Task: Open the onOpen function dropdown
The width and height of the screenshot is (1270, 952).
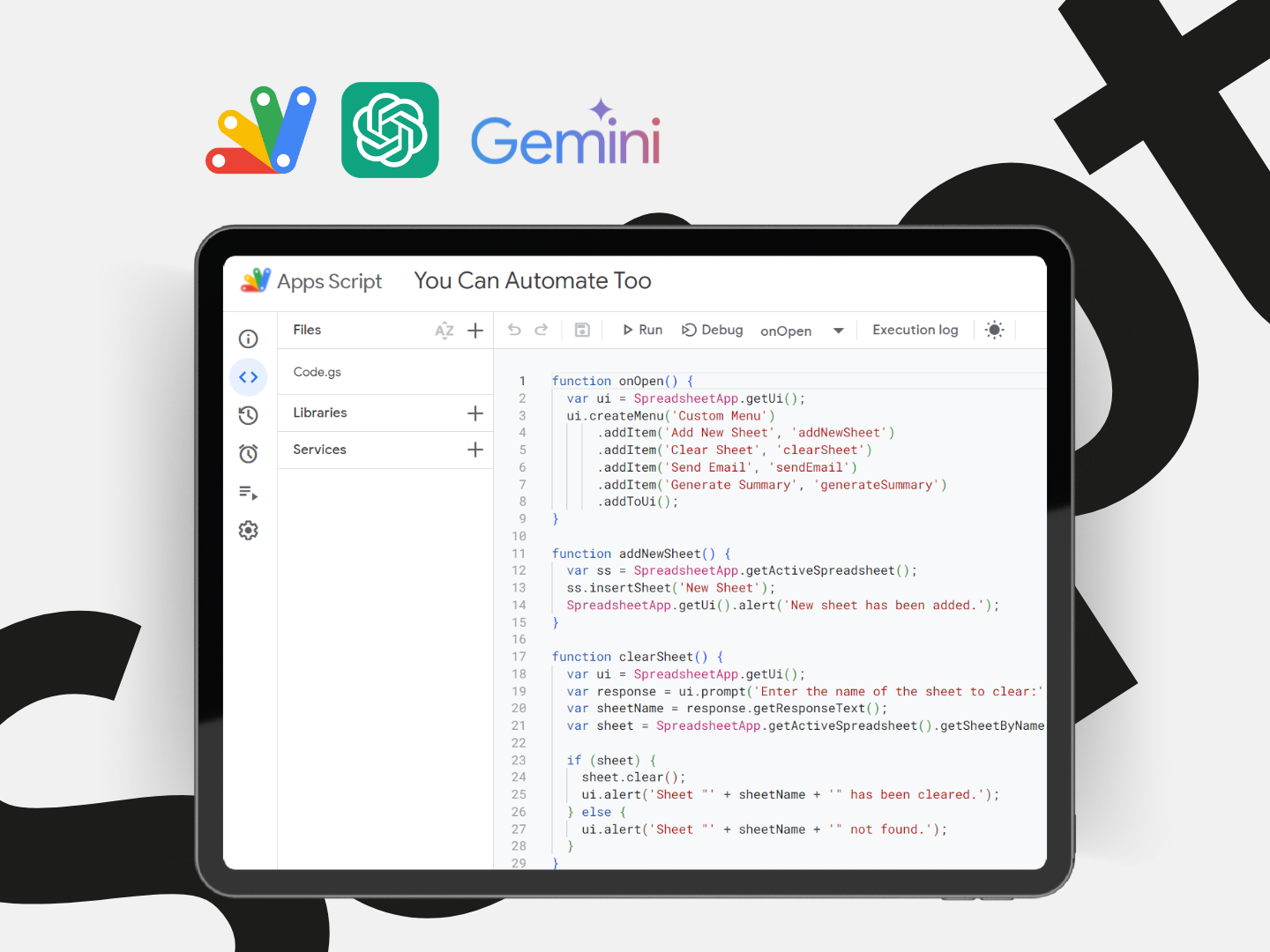Action: click(803, 331)
